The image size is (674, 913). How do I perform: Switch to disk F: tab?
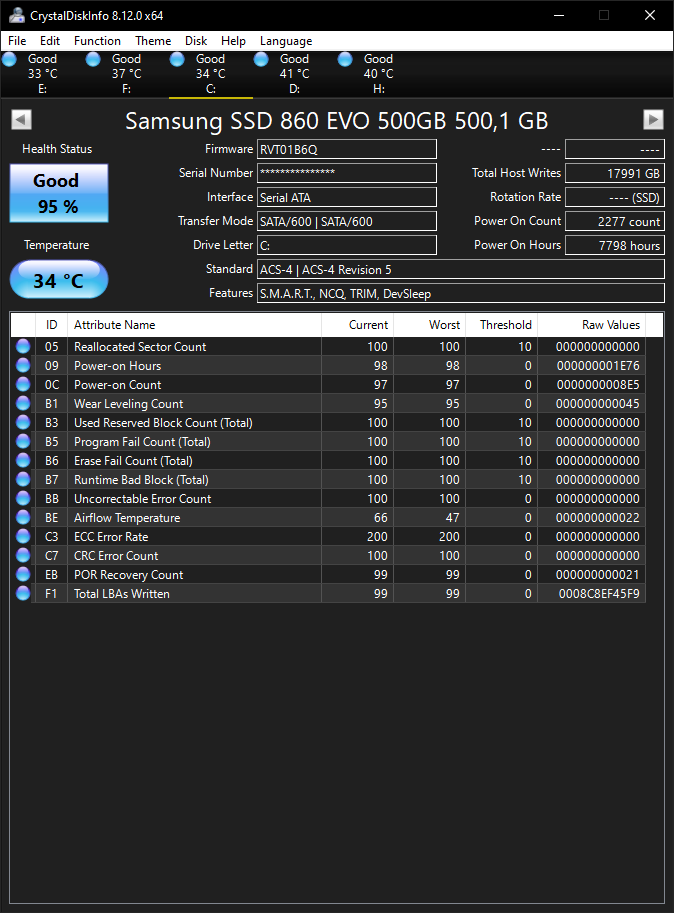pyautogui.click(x=126, y=74)
